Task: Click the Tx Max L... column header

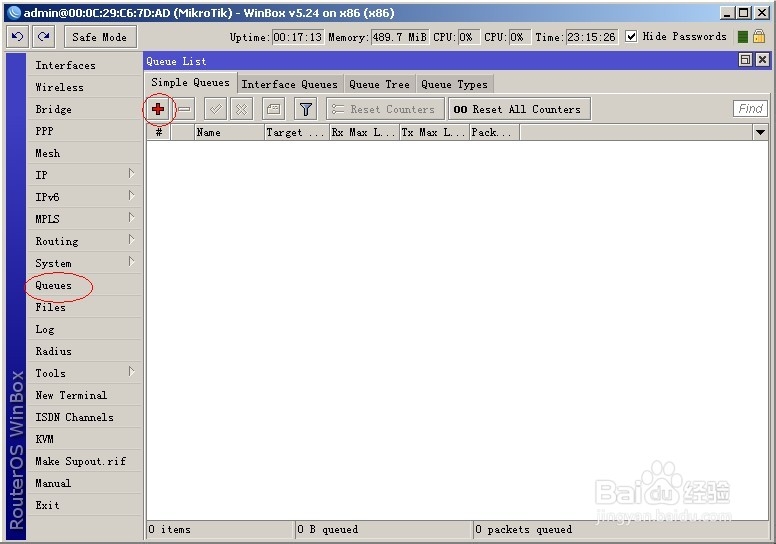Action: [x=435, y=132]
